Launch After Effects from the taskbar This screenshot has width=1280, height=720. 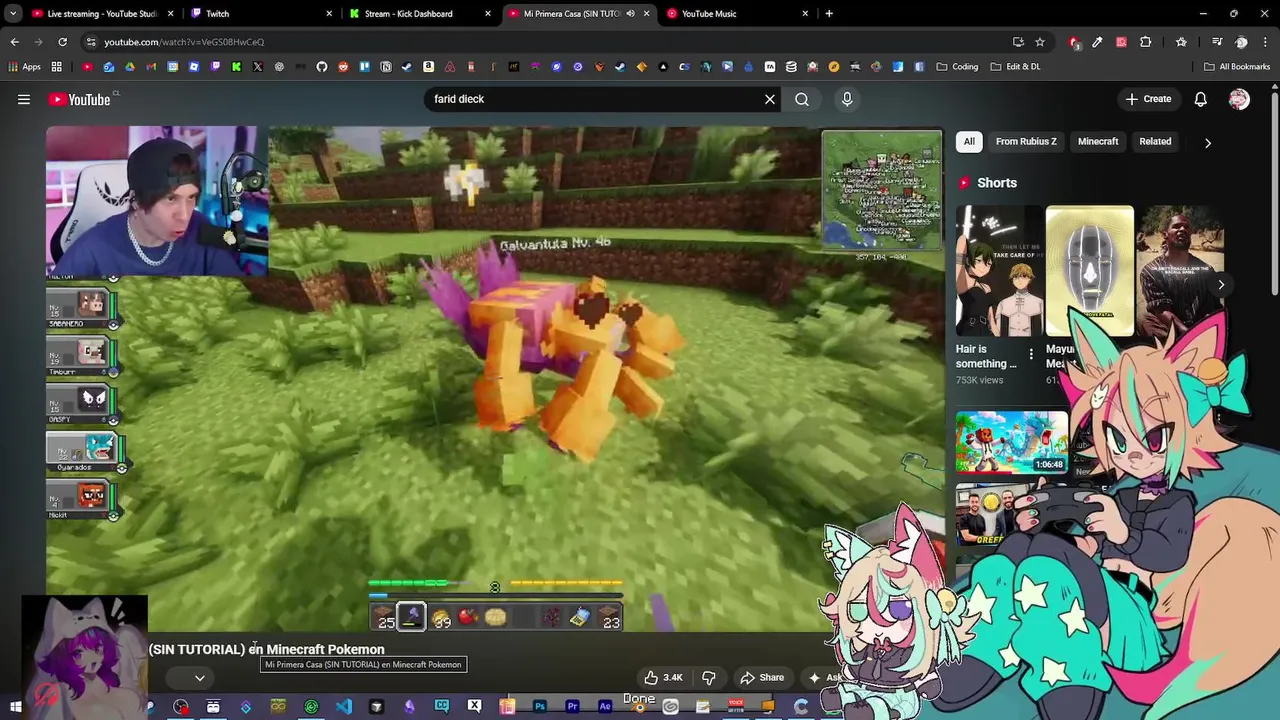(x=605, y=707)
